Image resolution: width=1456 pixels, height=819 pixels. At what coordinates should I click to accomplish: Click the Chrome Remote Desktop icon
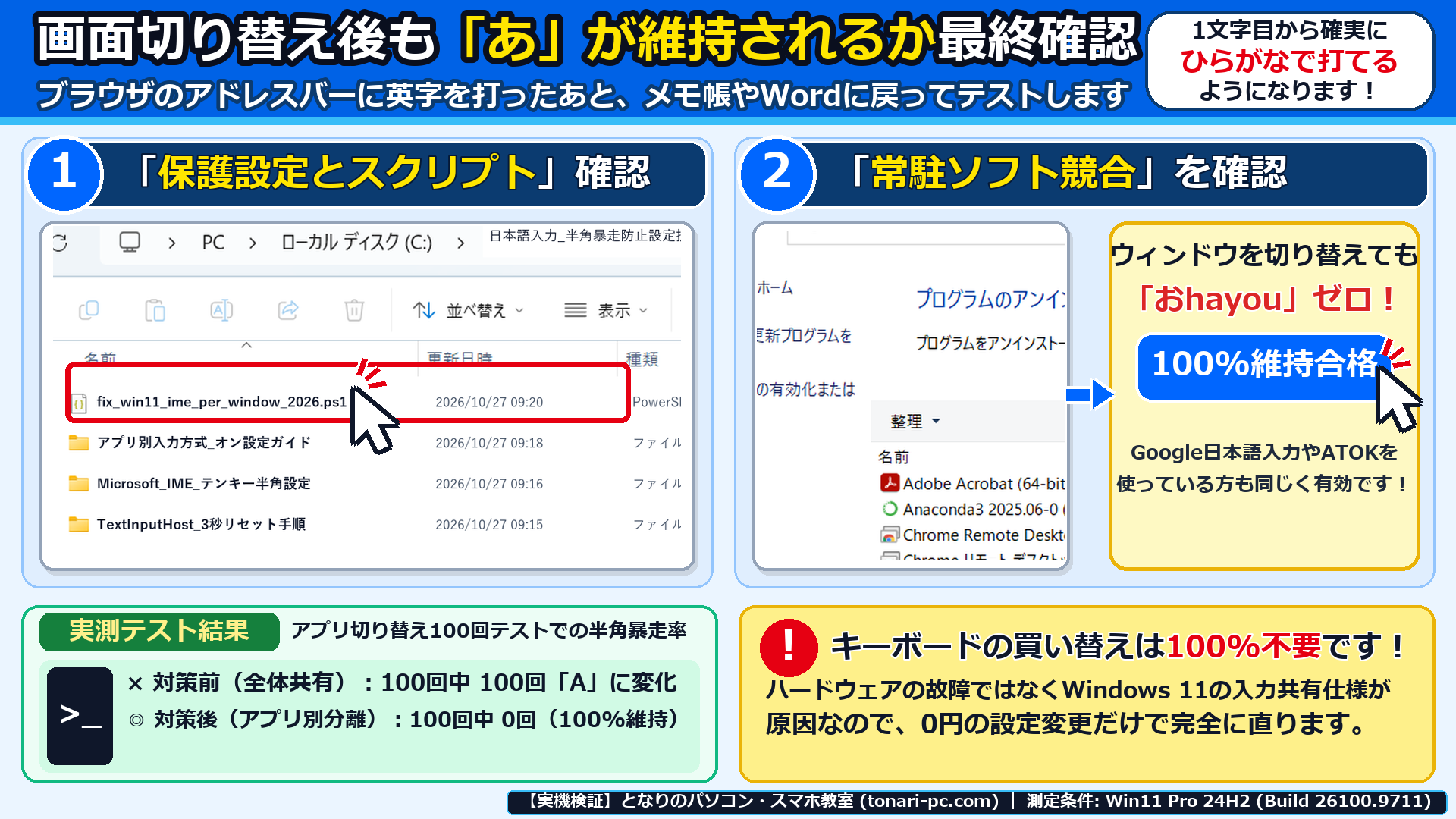tap(890, 535)
